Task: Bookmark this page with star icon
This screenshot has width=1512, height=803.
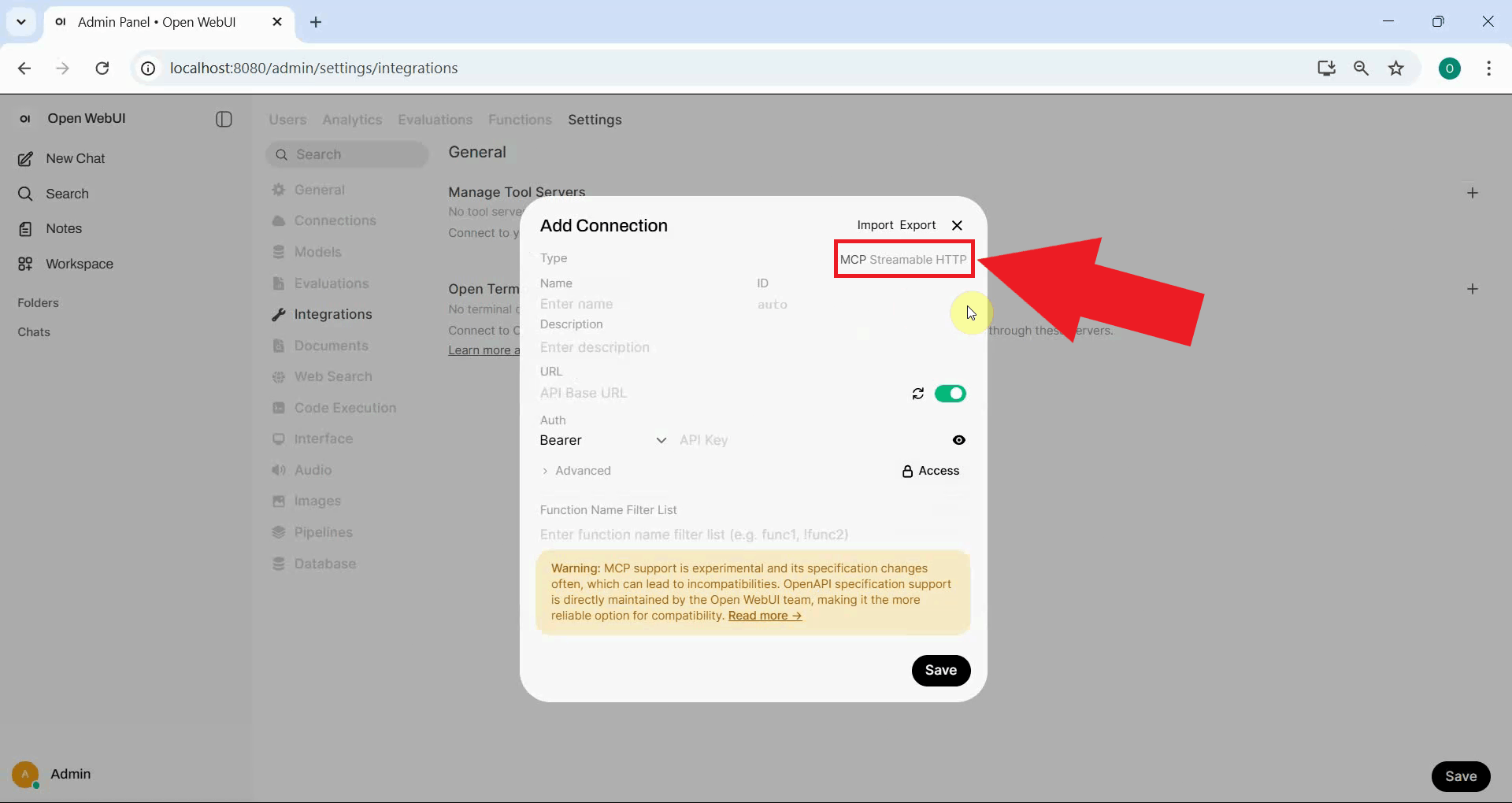Action: point(1396,68)
